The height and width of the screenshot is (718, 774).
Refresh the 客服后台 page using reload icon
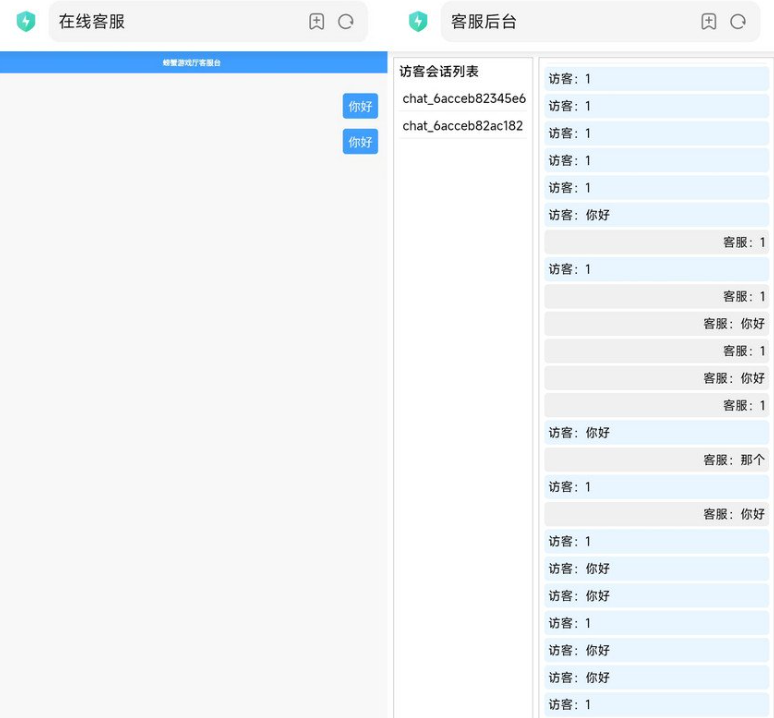(738, 22)
